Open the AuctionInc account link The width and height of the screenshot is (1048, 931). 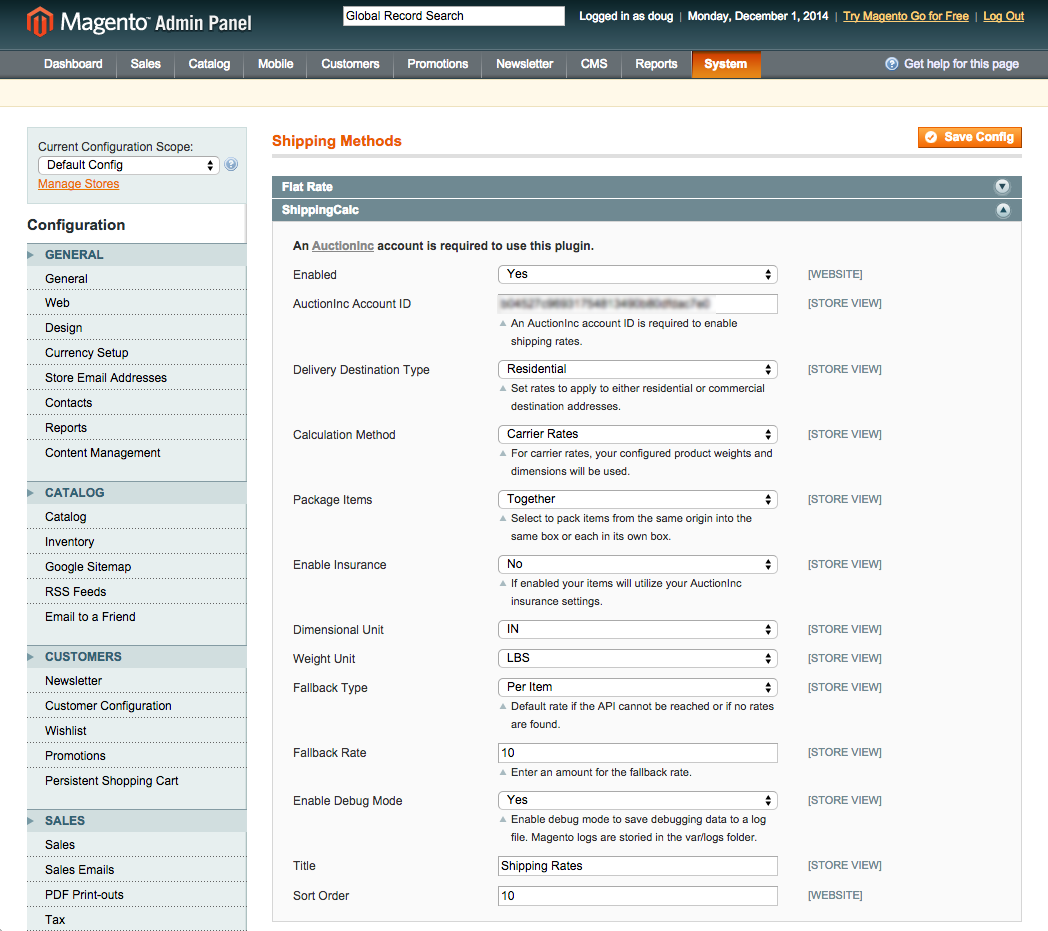(343, 246)
